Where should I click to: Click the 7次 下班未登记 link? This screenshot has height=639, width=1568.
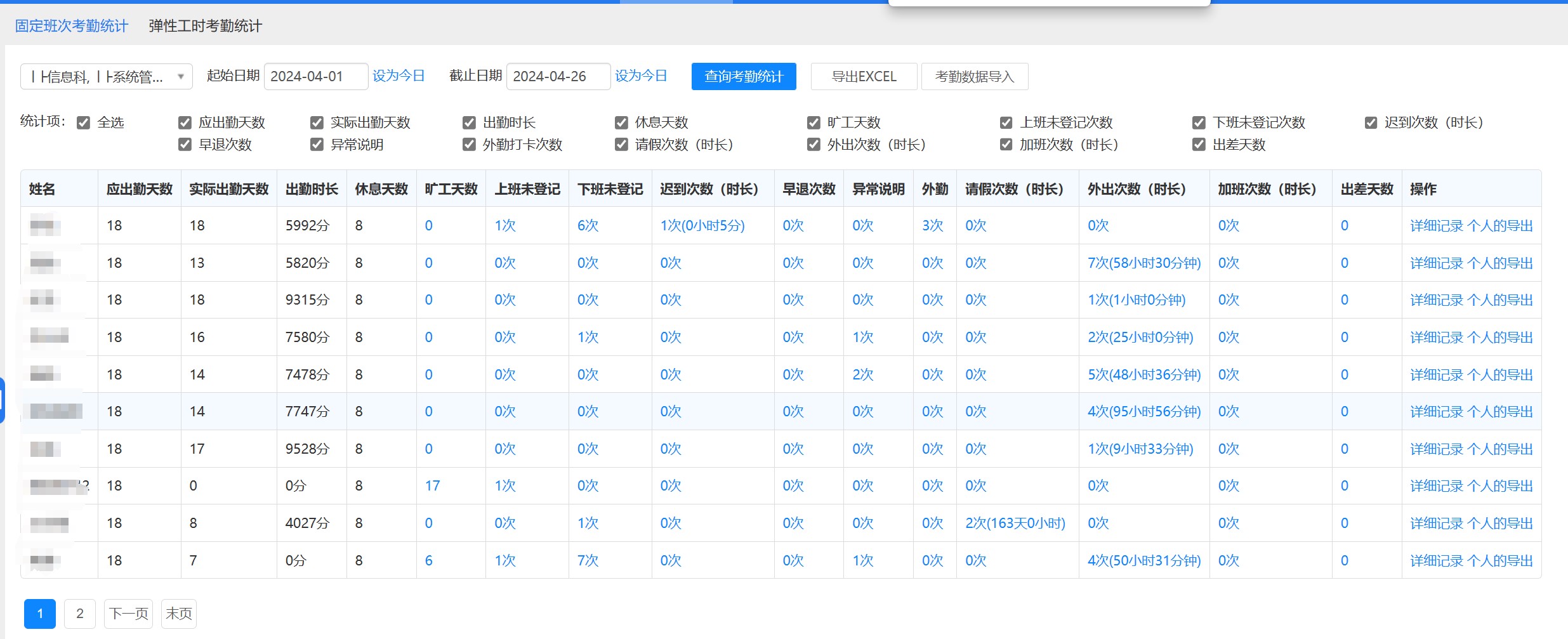(x=588, y=561)
